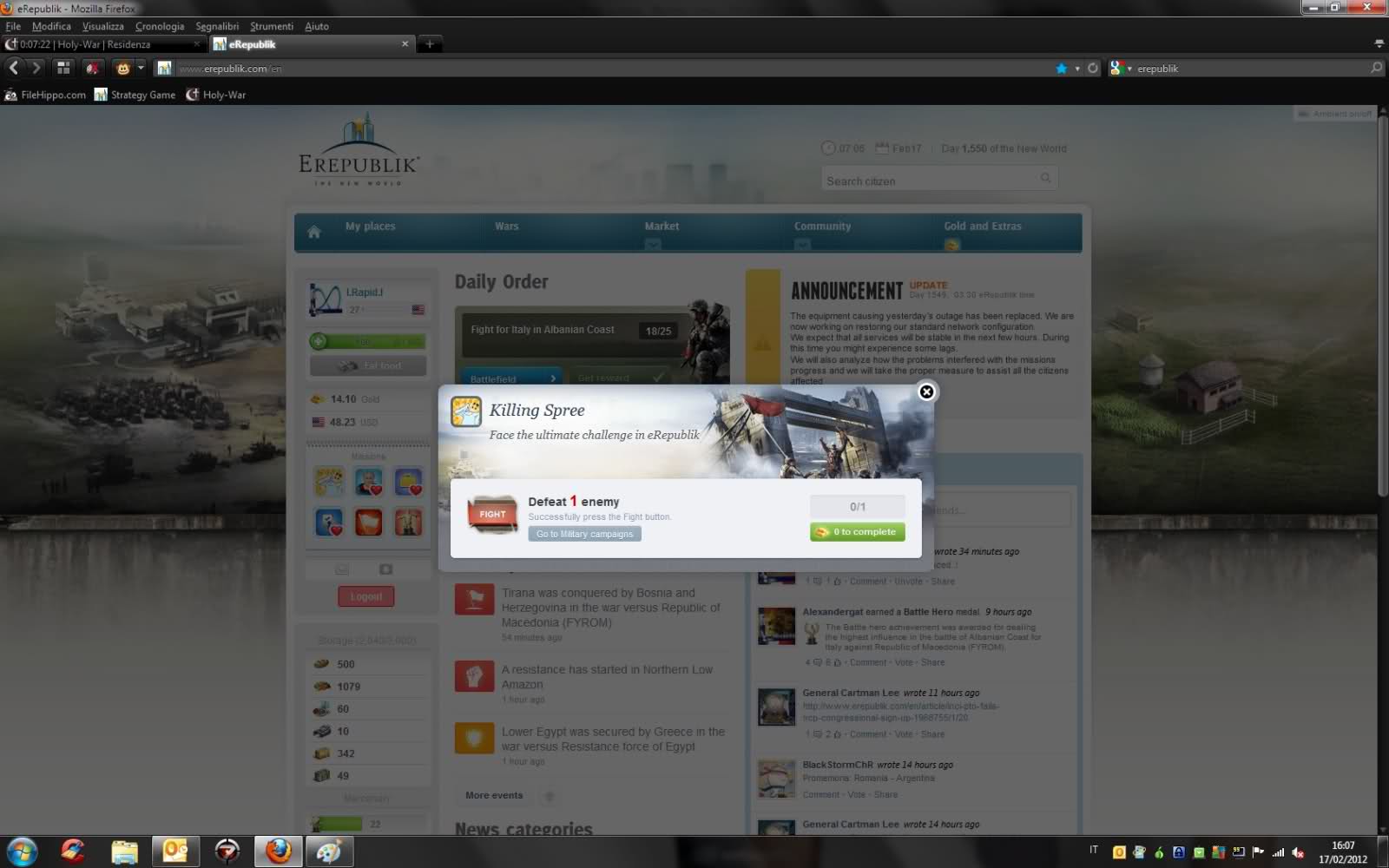Go to Military campaigns
Viewport: 1389px width, 868px height.
tap(584, 534)
